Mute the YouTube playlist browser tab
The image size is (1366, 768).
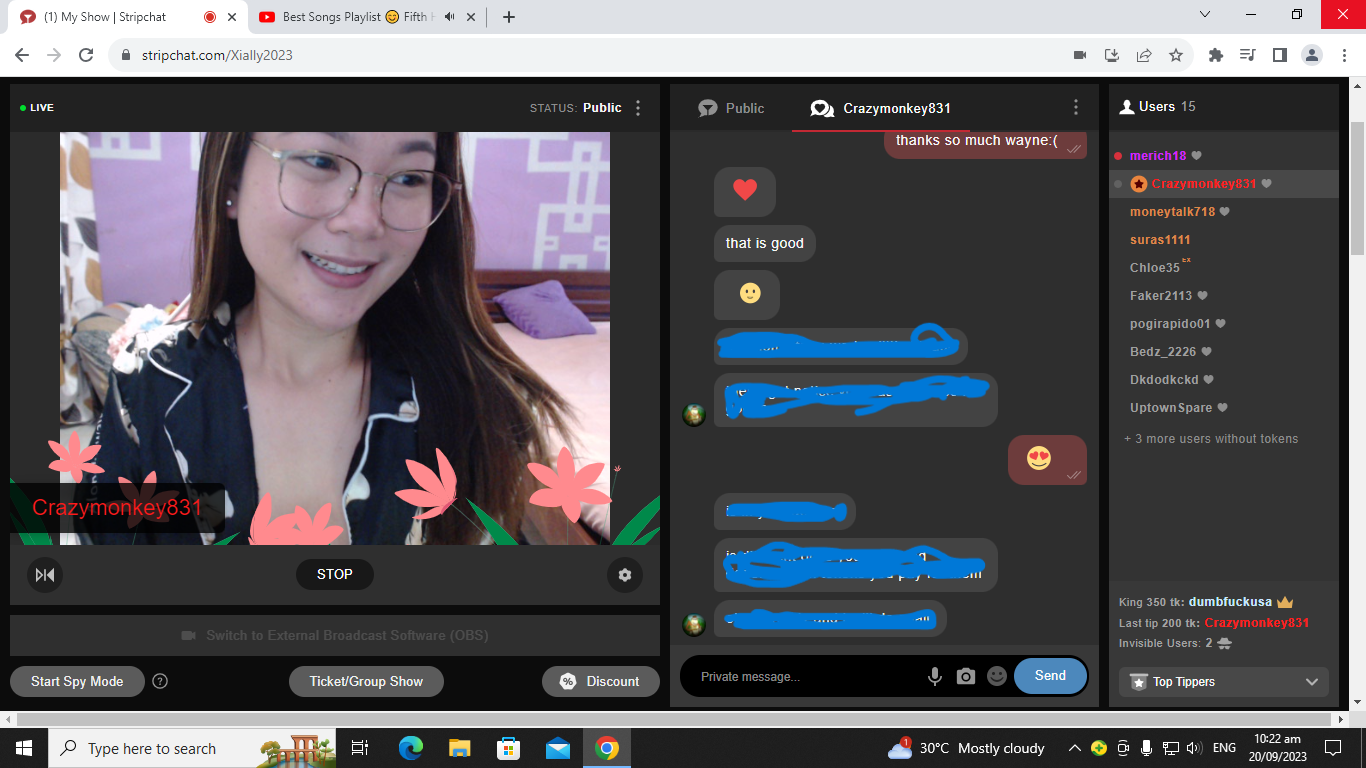(x=449, y=17)
